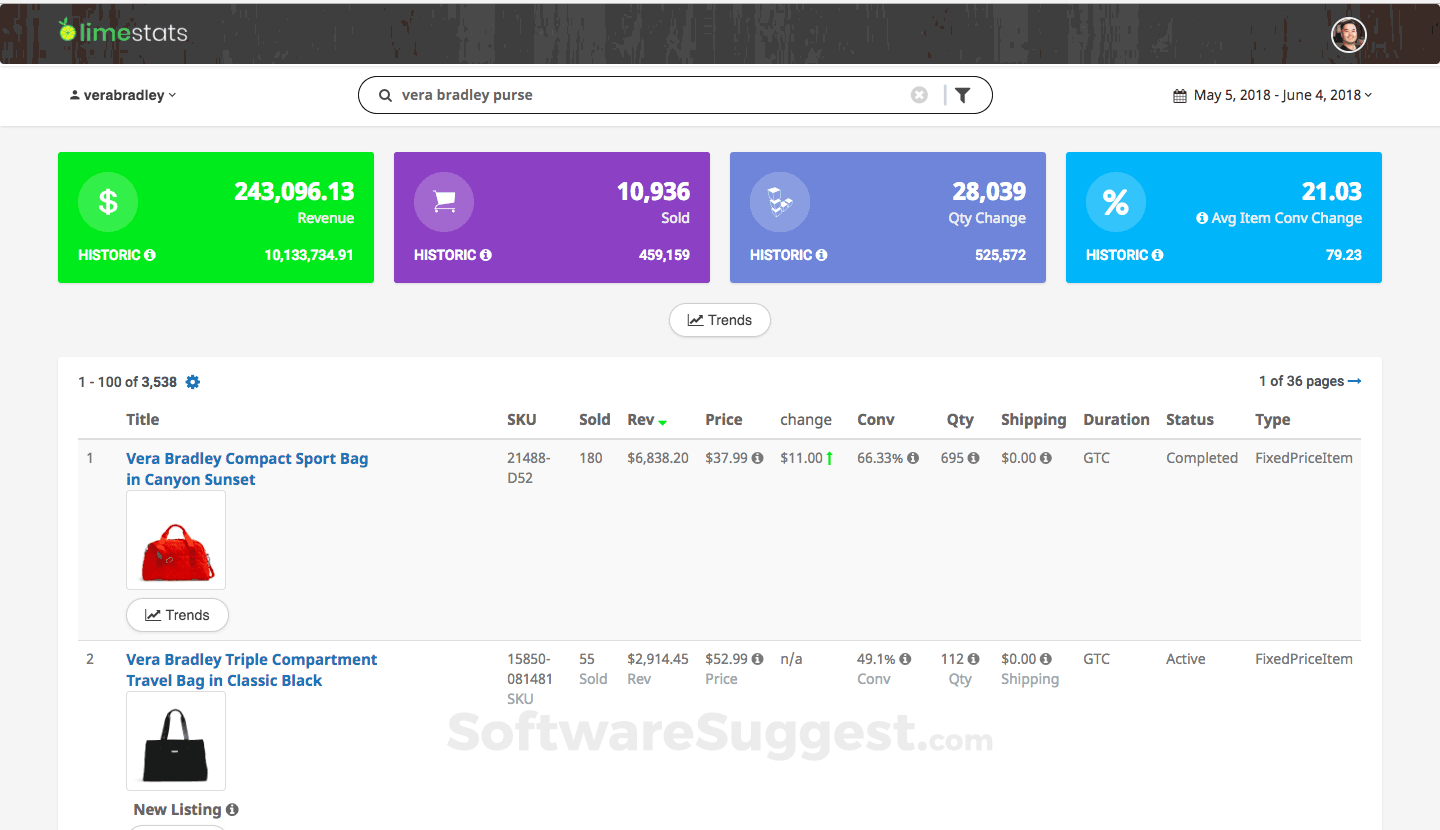Image resolution: width=1440 pixels, height=830 pixels.
Task: Click the 243,096.13 Revenue figure
Action: (294, 191)
